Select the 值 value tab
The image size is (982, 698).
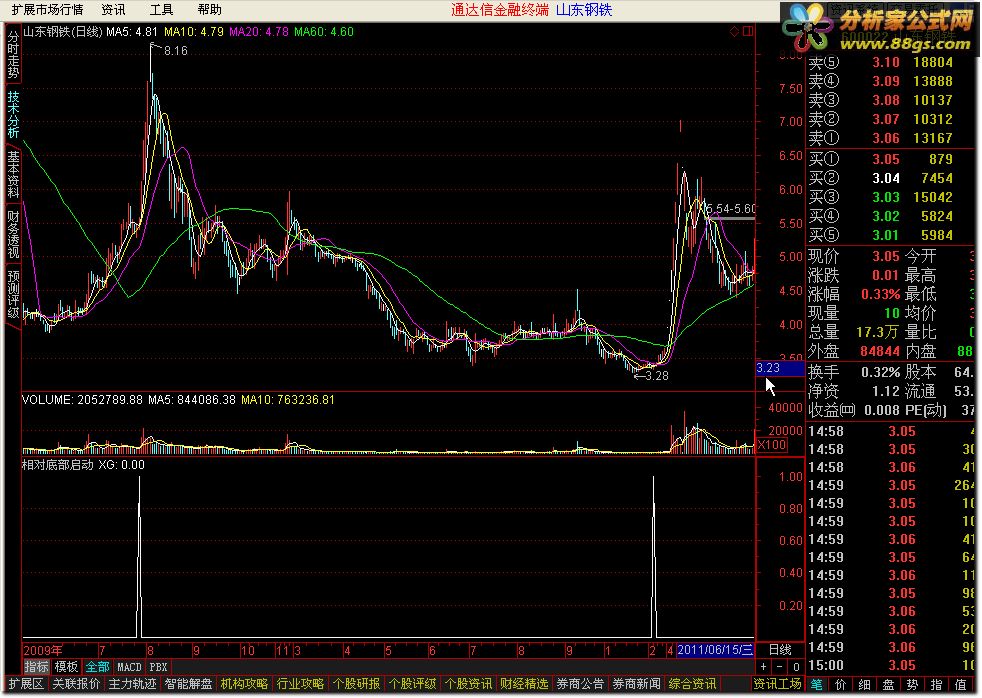pos(960,684)
